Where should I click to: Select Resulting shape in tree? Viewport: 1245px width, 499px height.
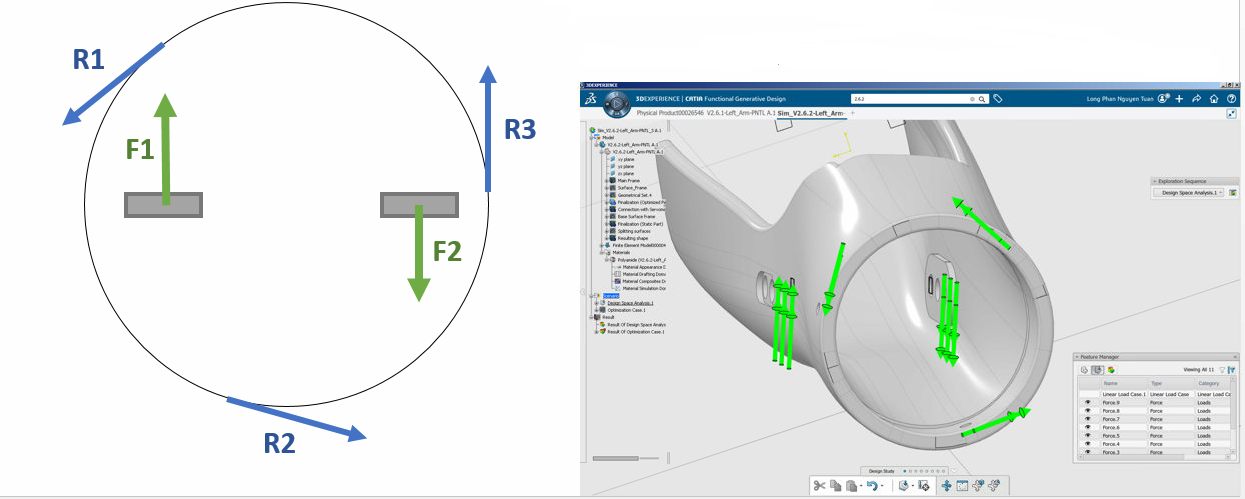(632, 238)
